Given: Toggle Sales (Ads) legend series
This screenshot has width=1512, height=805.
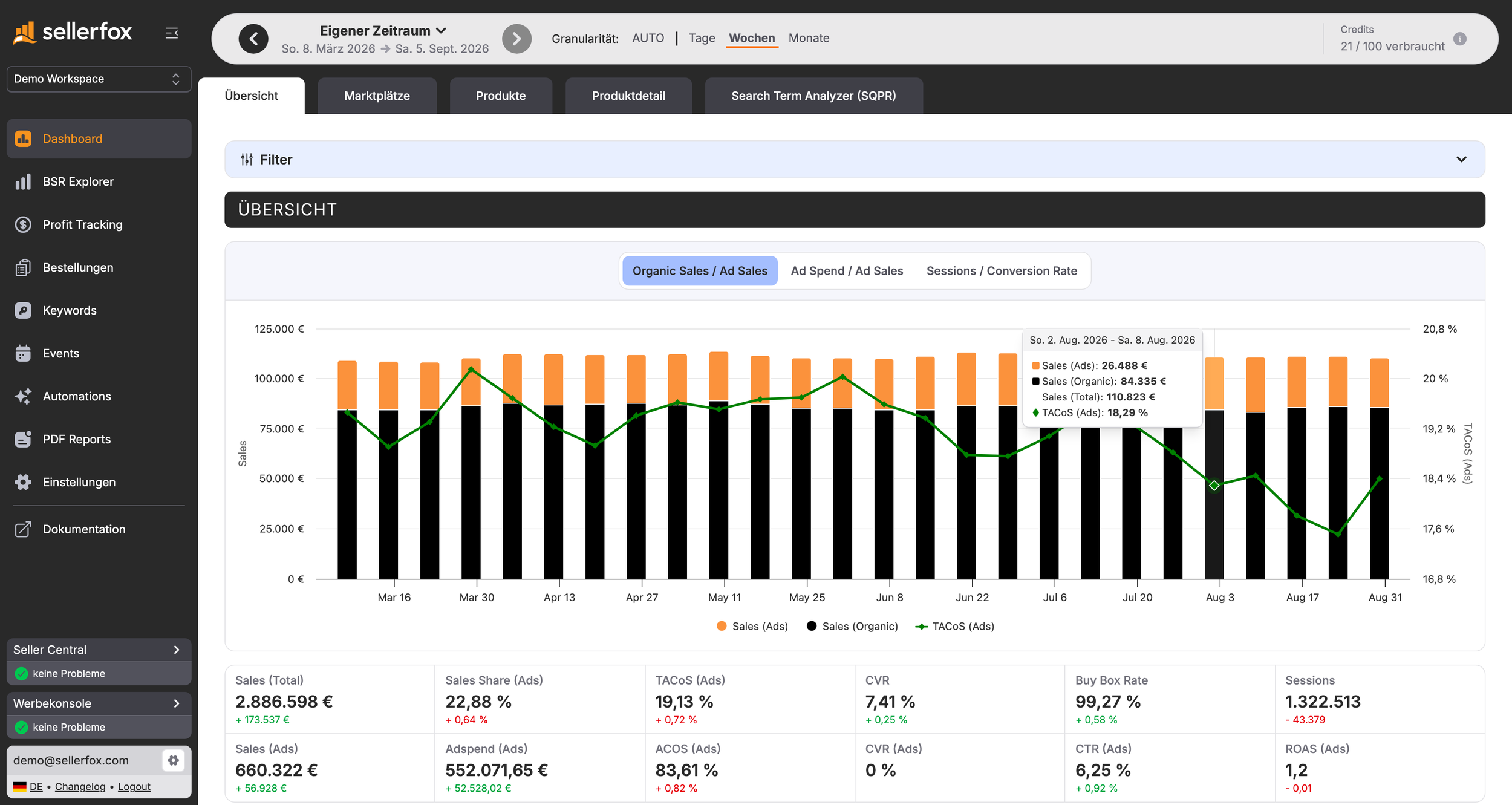Looking at the screenshot, I should 752,626.
